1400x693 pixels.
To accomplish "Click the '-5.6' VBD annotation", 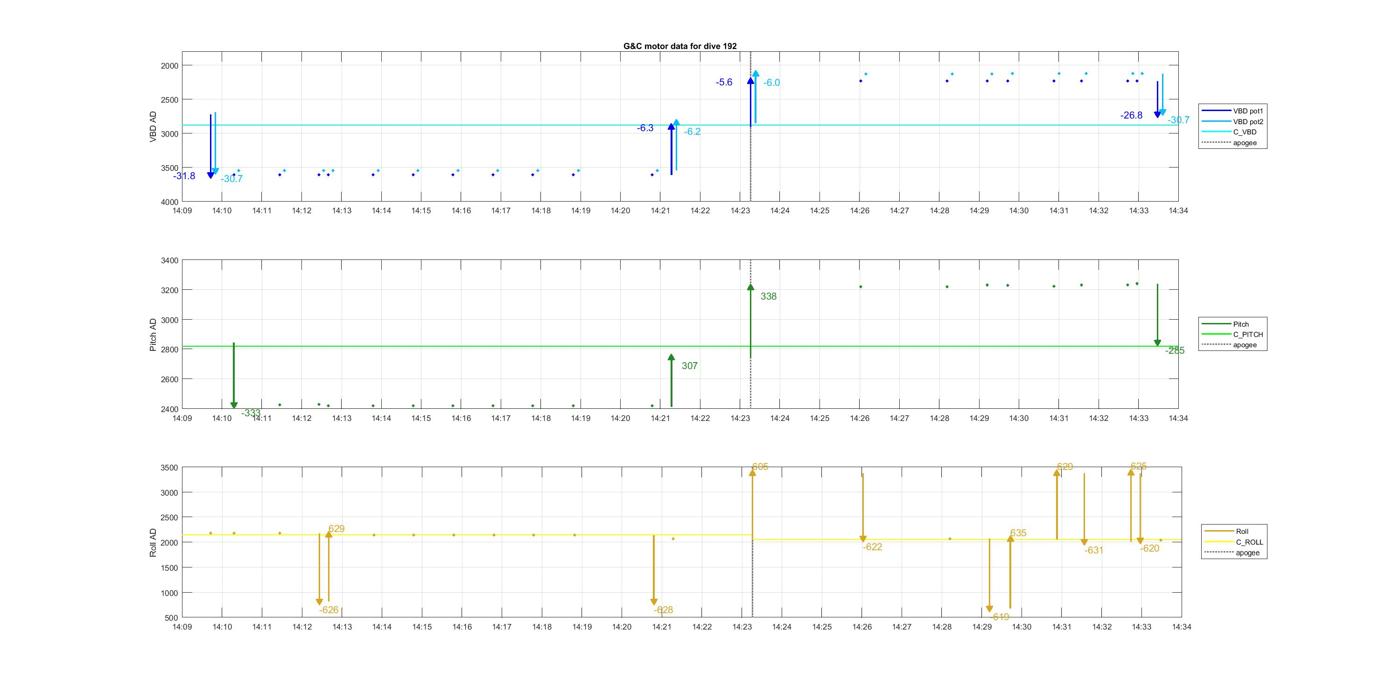I will [x=724, y=82].
